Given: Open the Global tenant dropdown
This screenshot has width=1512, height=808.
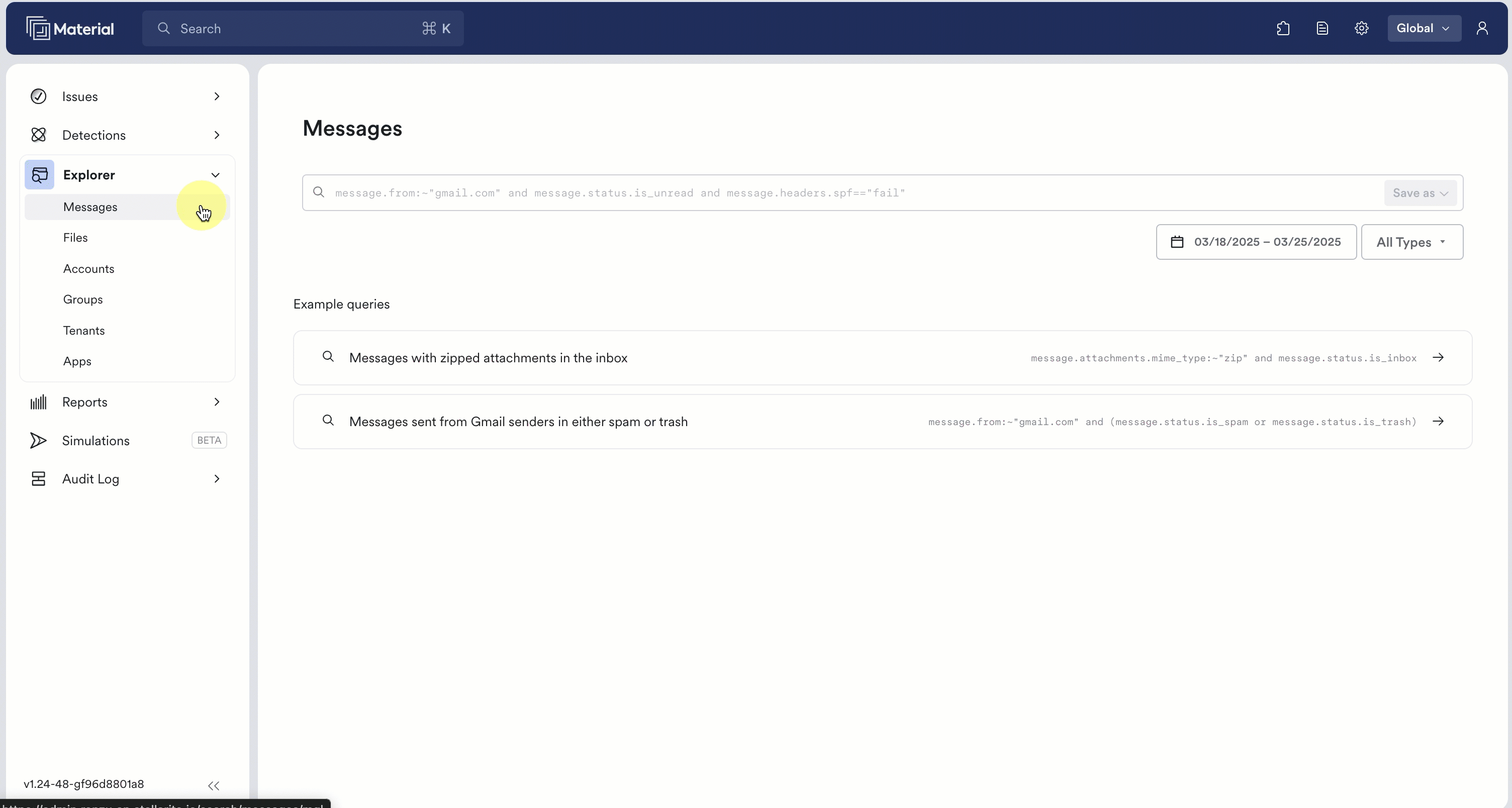Looking at the screenshot, I should click(x=1424, y=28).
